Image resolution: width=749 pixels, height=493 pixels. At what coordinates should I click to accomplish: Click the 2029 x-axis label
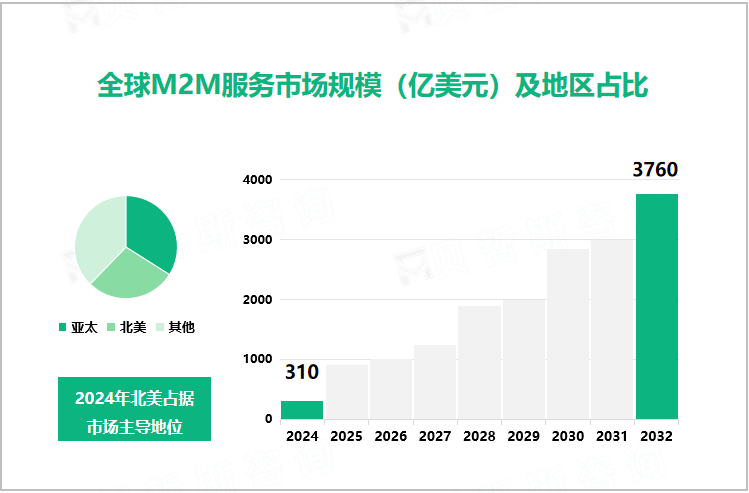point(524,436)
